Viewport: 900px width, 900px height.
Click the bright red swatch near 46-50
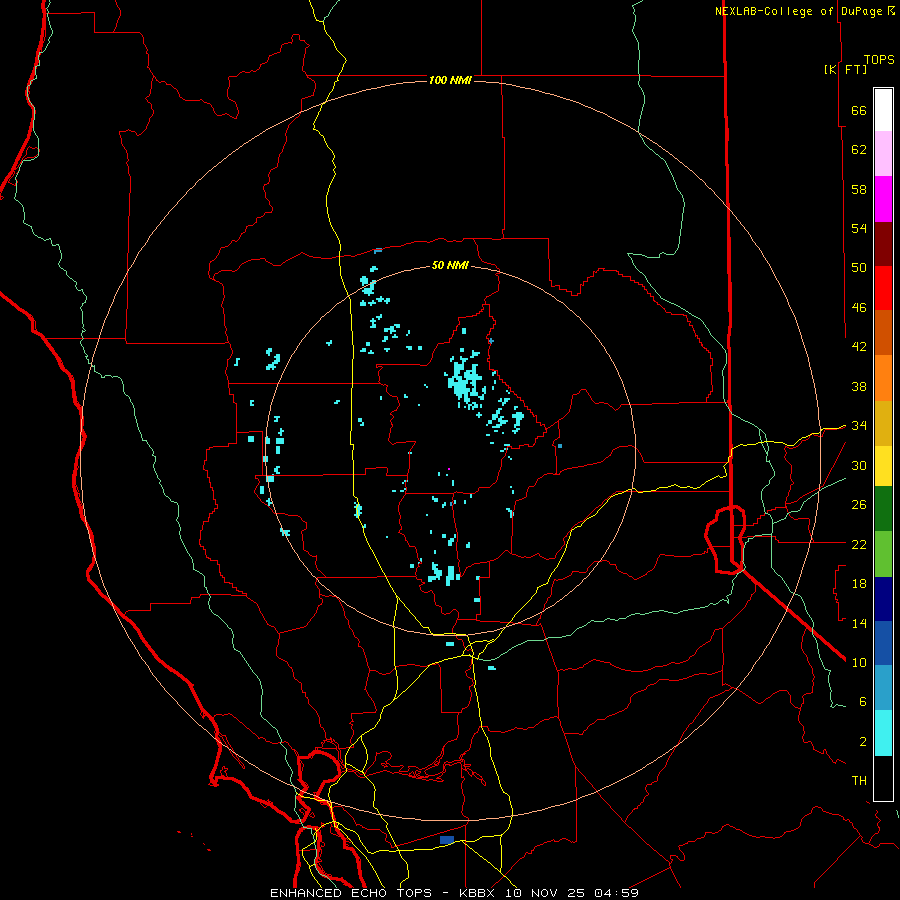pyautogui.click(x=883, y=288)
